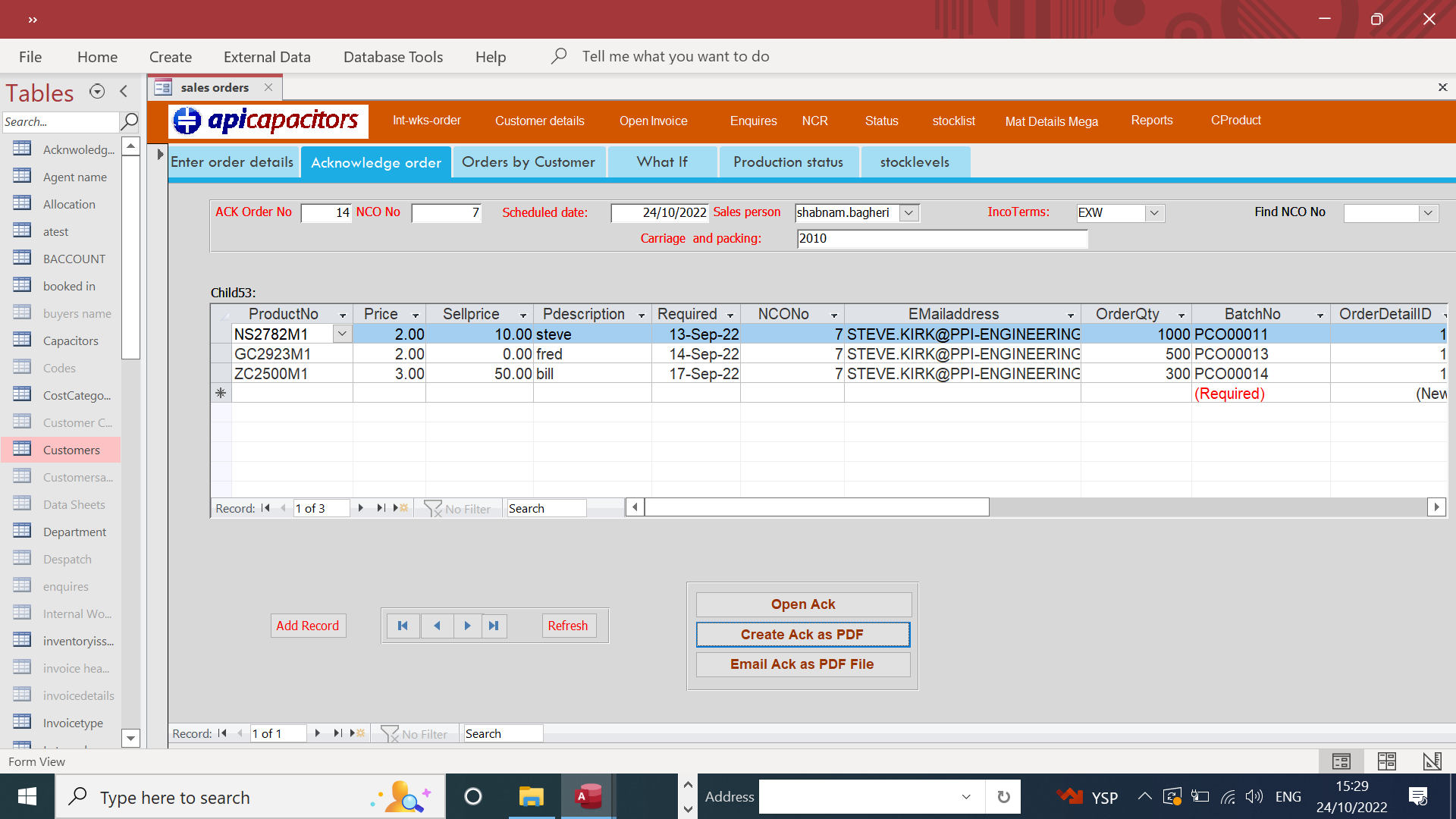Open the IncoTerms dropdown
This screenshot has height=819, width=1456.
tap(1154, 213)
